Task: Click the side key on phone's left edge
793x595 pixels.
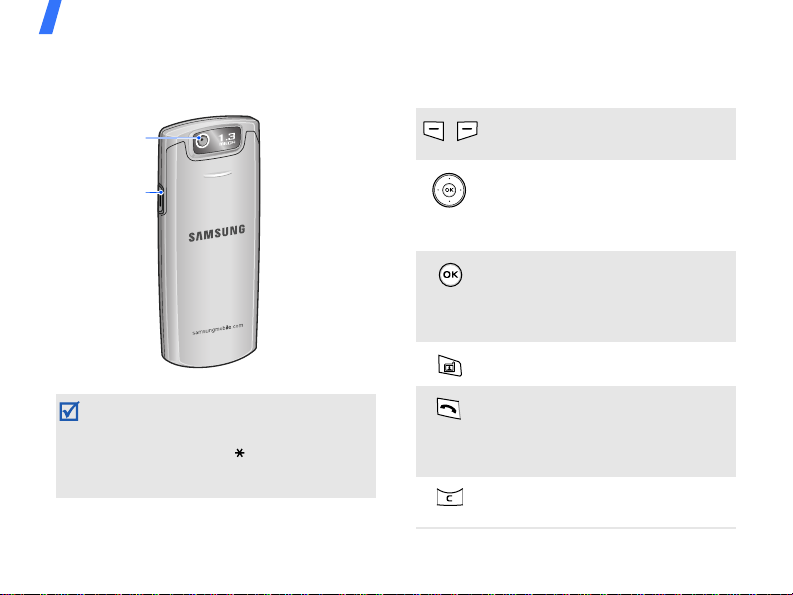Action: pos(161,199)
